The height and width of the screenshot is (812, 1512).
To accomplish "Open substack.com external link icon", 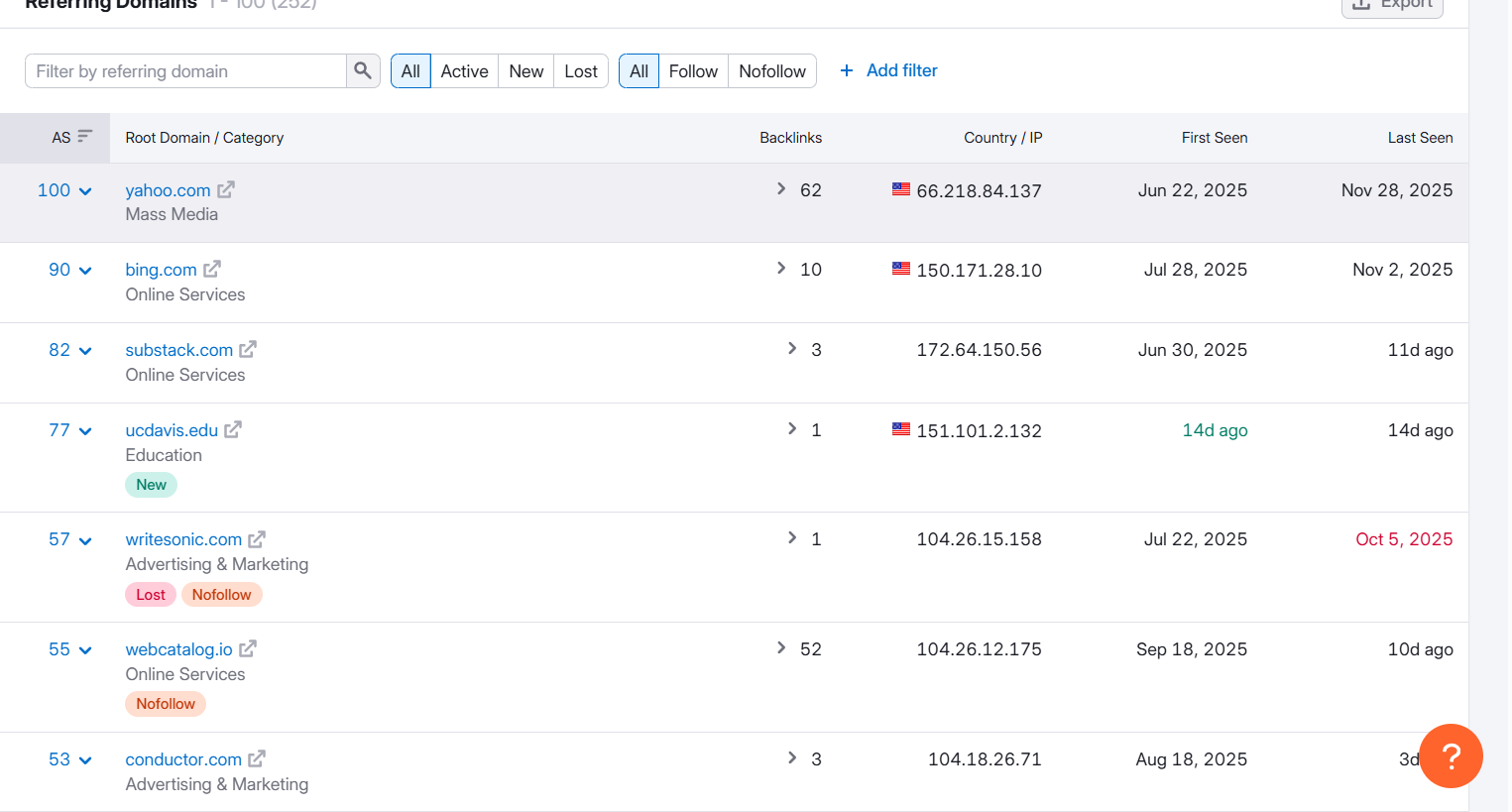I will pos(248,349).
